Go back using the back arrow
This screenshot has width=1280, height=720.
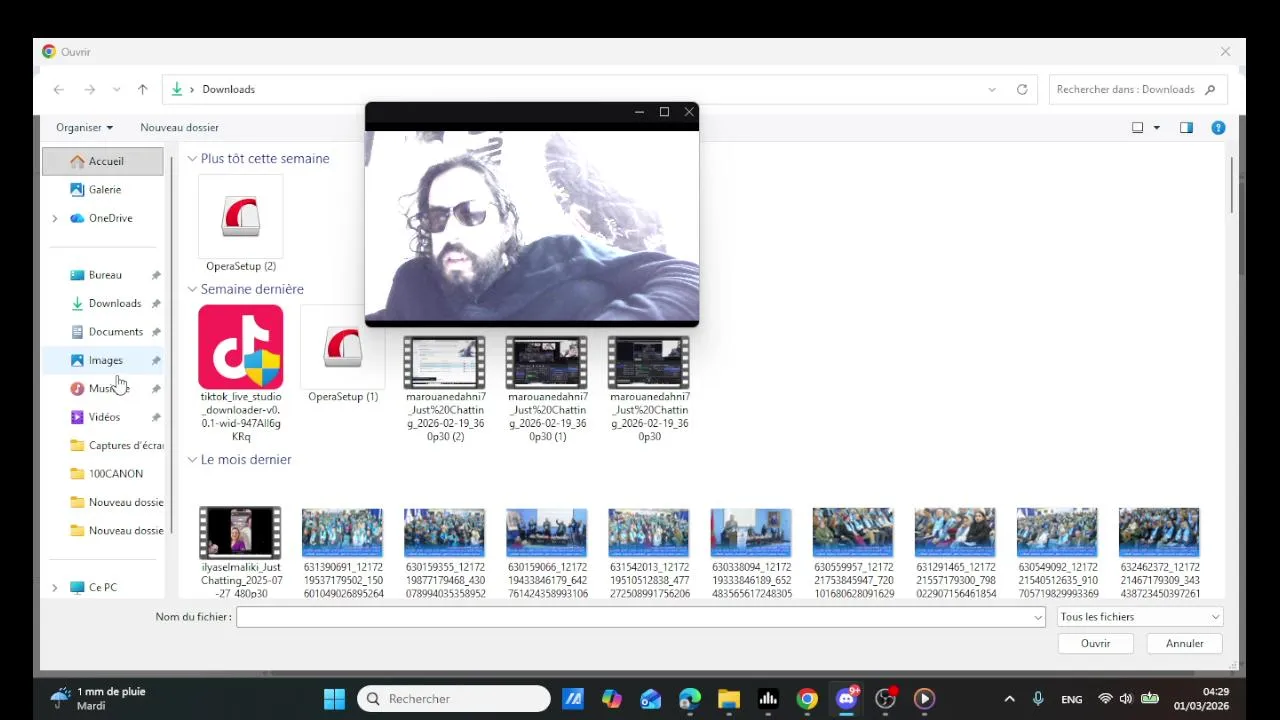click(x=59, y=89)
